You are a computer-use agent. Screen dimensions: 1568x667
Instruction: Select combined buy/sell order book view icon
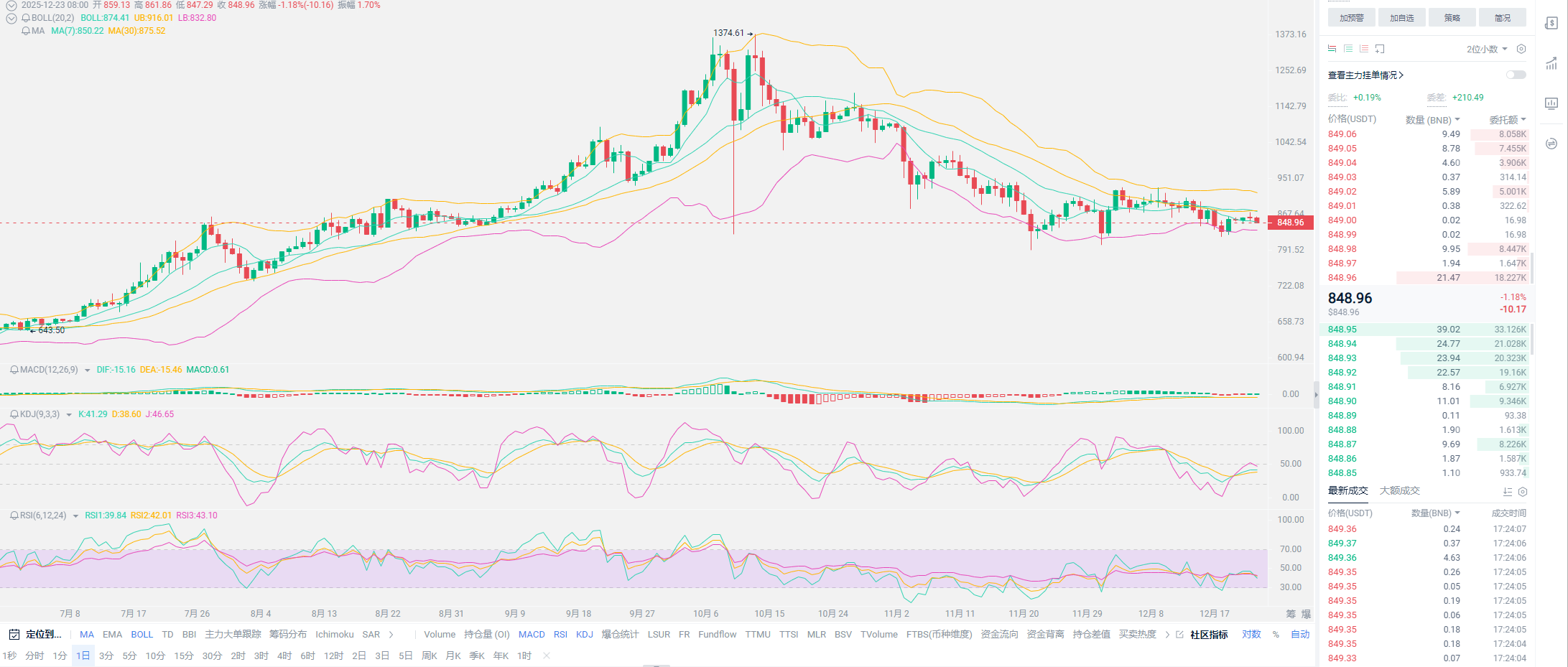1332,49
